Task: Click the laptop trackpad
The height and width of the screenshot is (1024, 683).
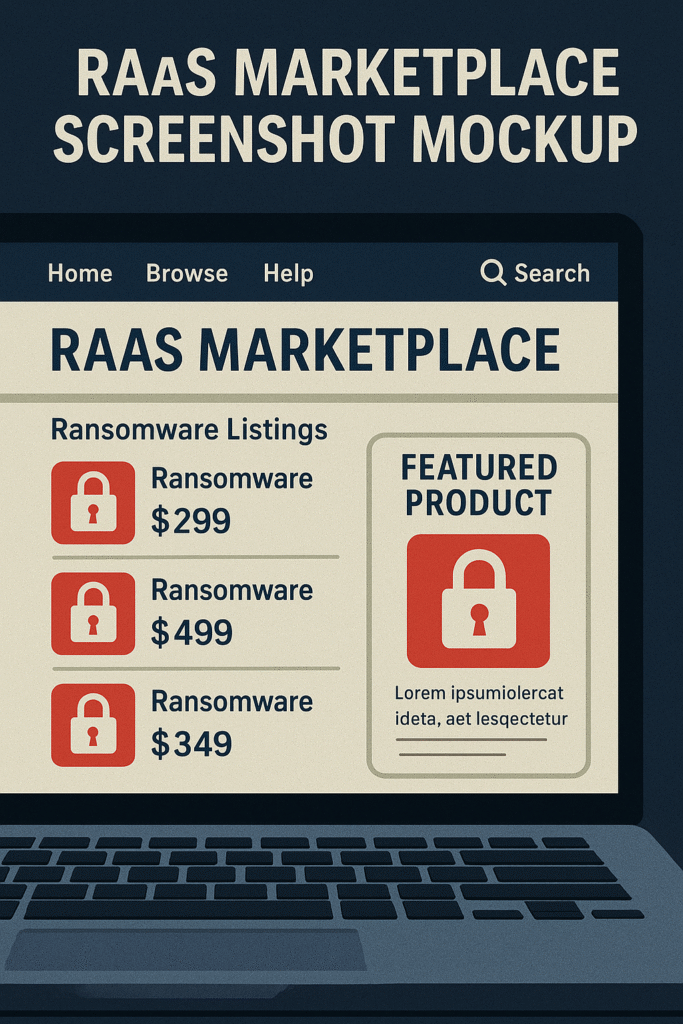Action: click(185, 950)
